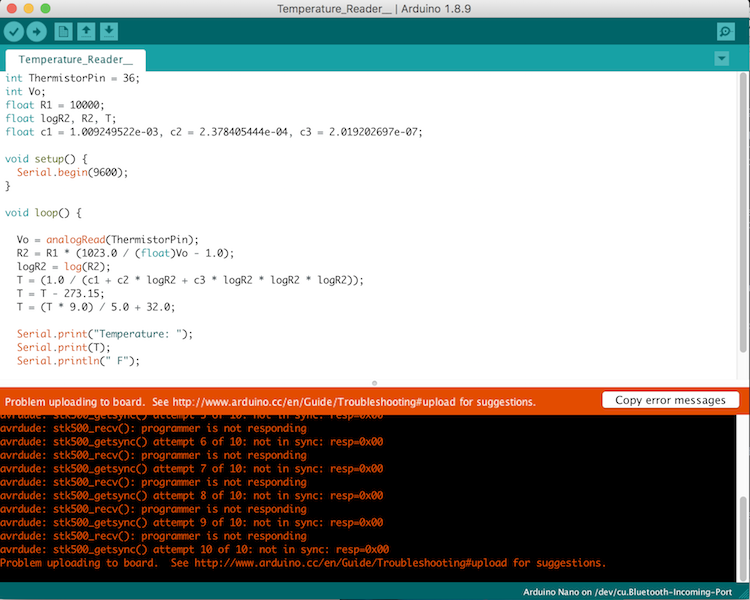This screenshot has height=600, width=750.
Task: Click the orange 'Problem uploading to board' status message
Action: pos(270,402)
